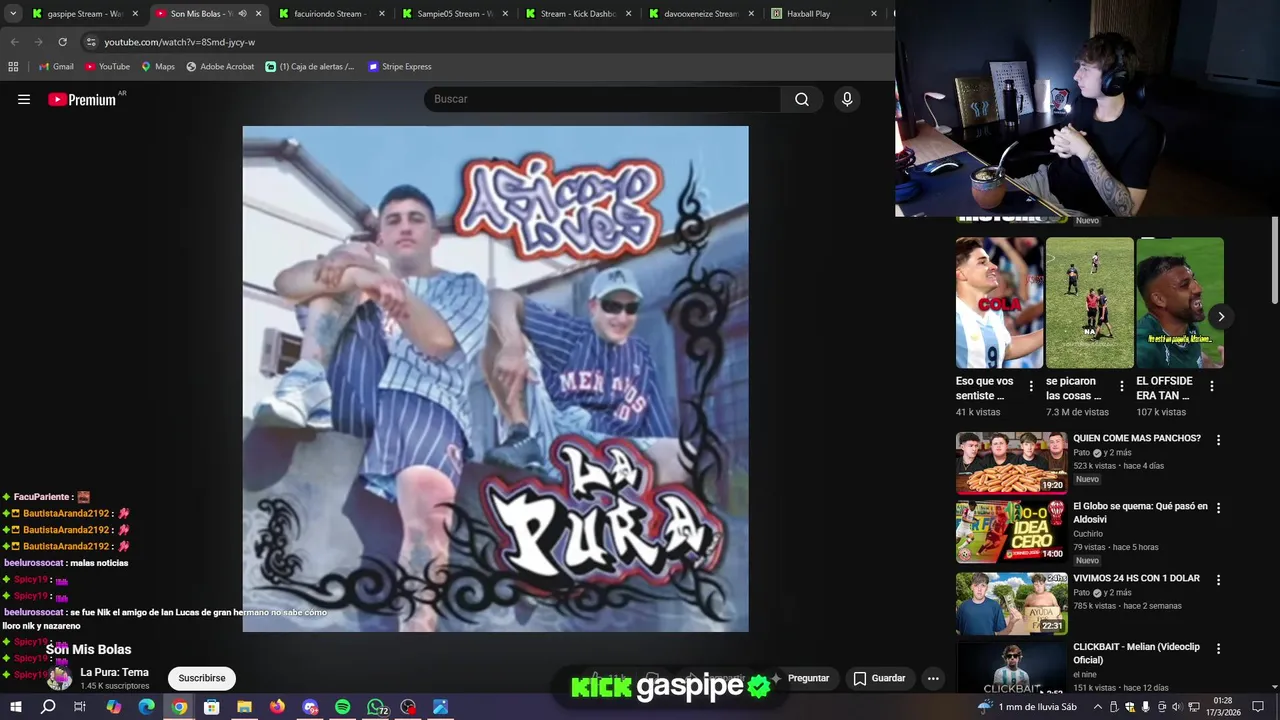Open options menu for 'El Globo se quema' video

(x=1218, y=508)
